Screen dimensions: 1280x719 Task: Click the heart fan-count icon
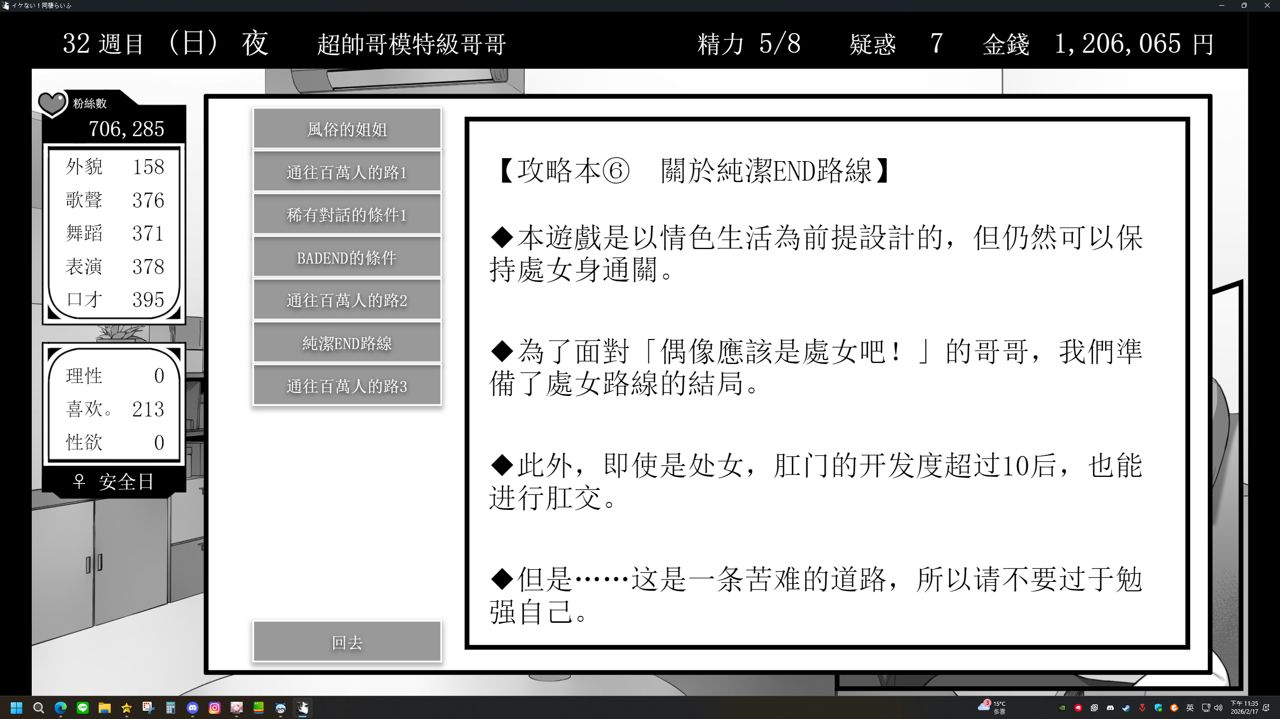click(x=52, y=103)
